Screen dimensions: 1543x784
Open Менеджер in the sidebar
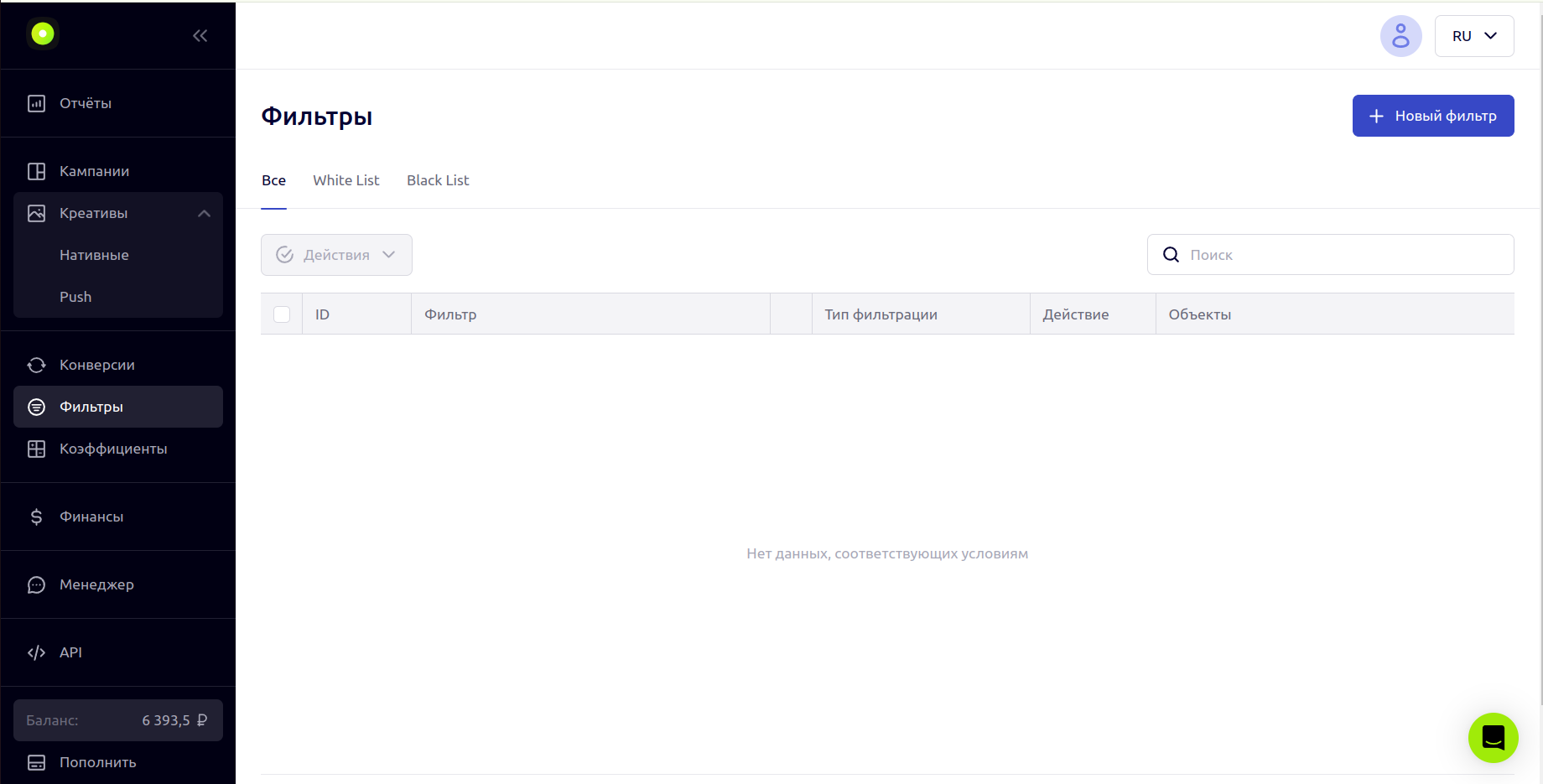118,584
